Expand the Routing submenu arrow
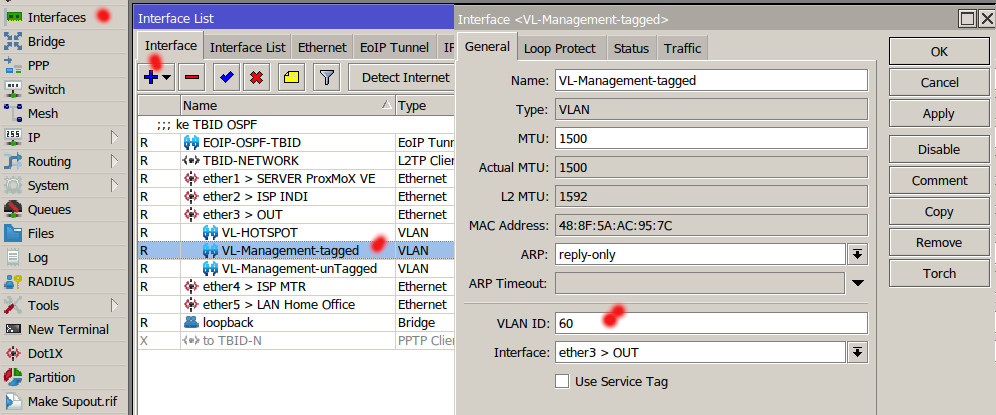The height and width of the screenshot is (415, 996). [115, 161]
